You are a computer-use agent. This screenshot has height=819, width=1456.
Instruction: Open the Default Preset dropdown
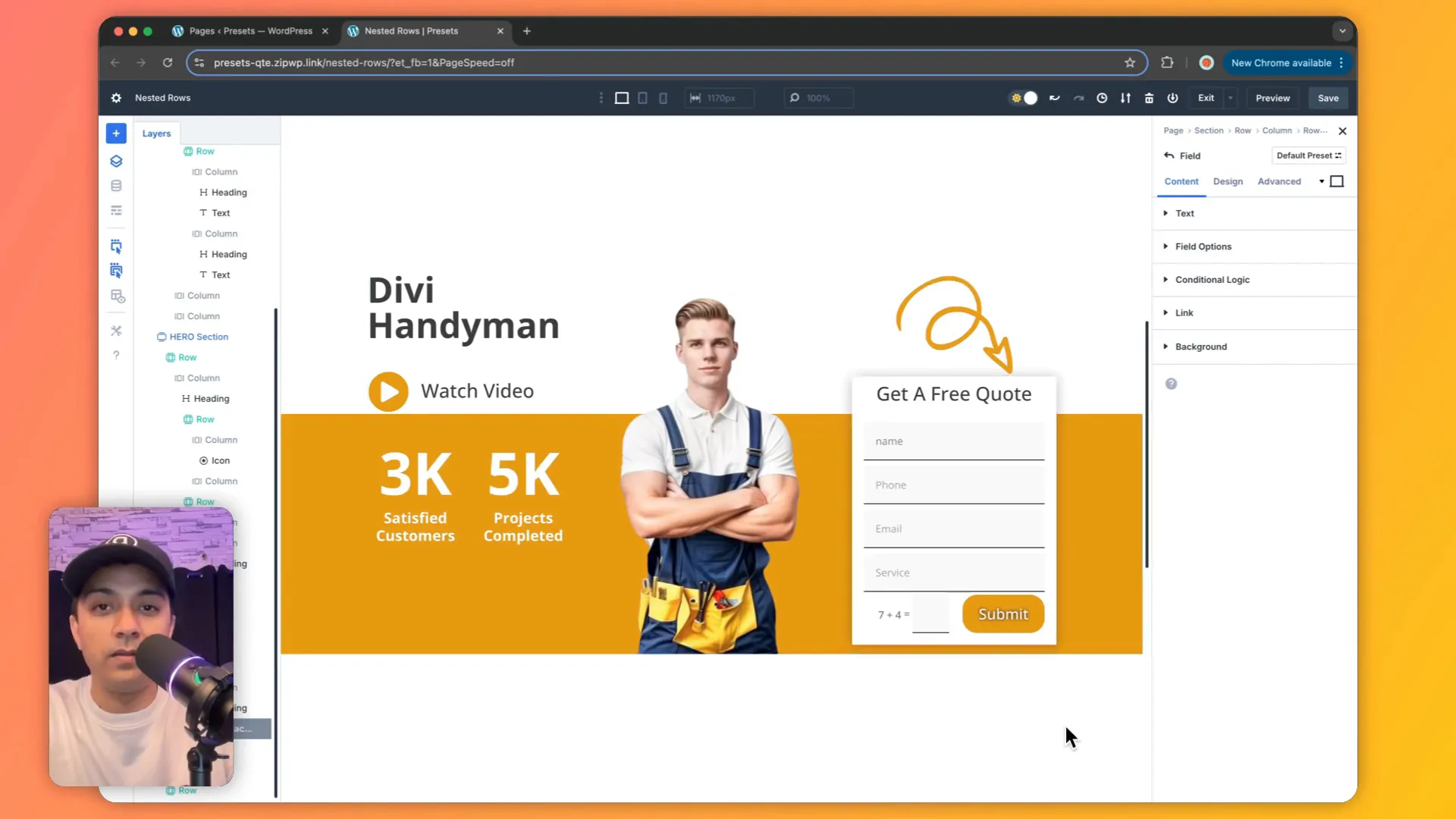coord(1308,155)
